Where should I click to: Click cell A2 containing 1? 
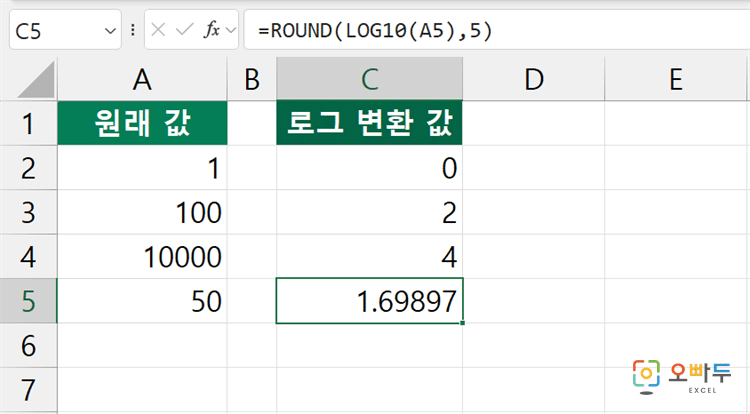point(143,168)
